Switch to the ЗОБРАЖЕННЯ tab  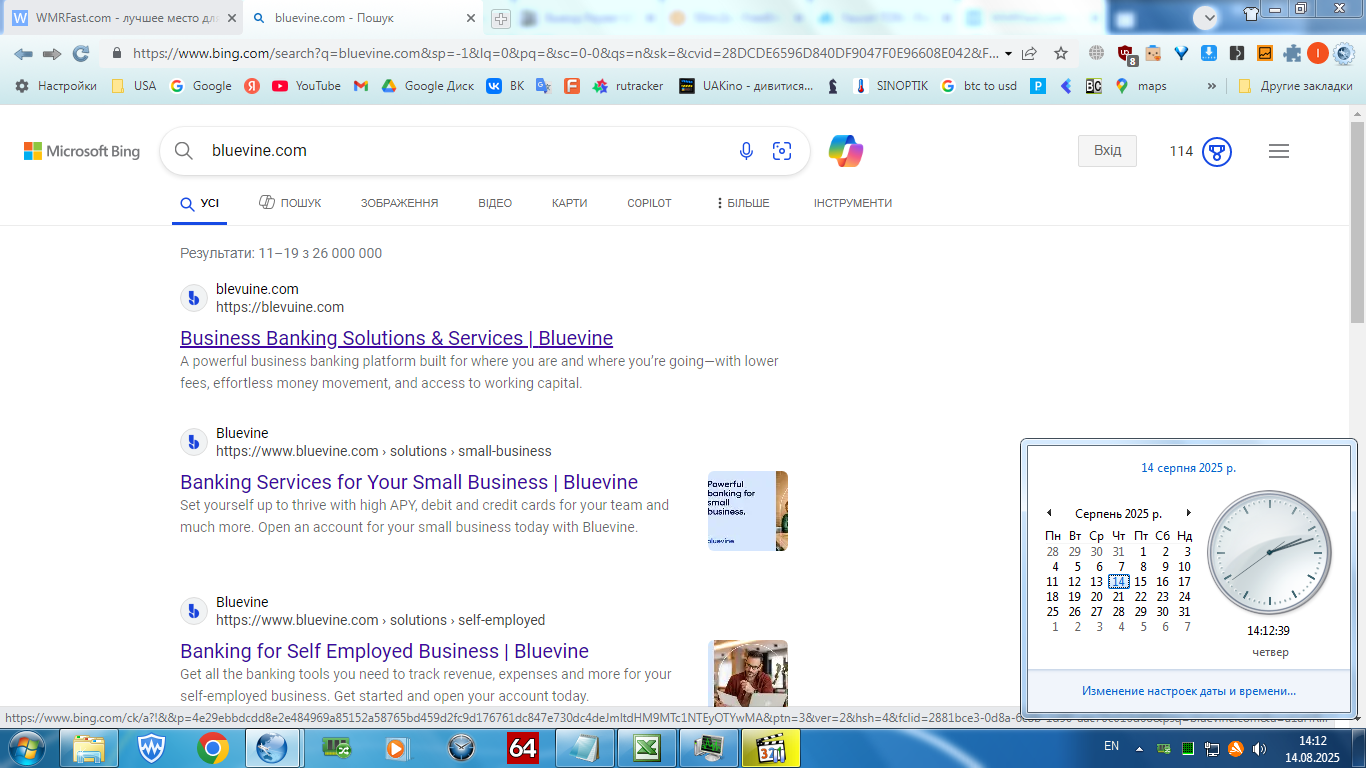[399, 203]
